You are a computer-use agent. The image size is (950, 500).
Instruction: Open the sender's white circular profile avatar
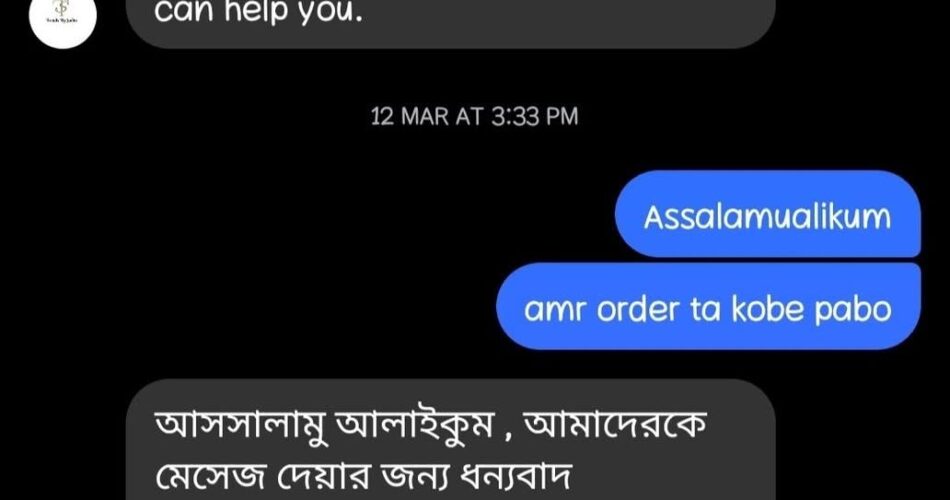(62, 16)
